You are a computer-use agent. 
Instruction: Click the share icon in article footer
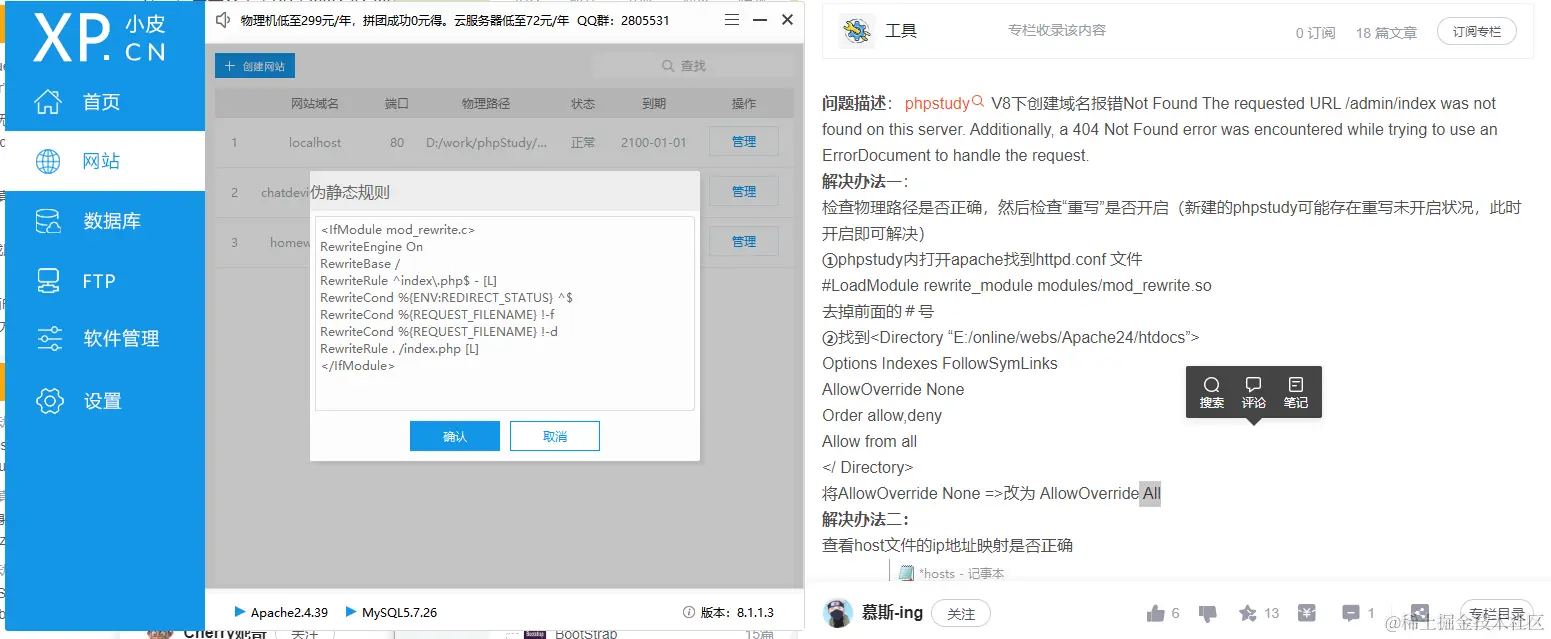click(x=1419, y=613)
